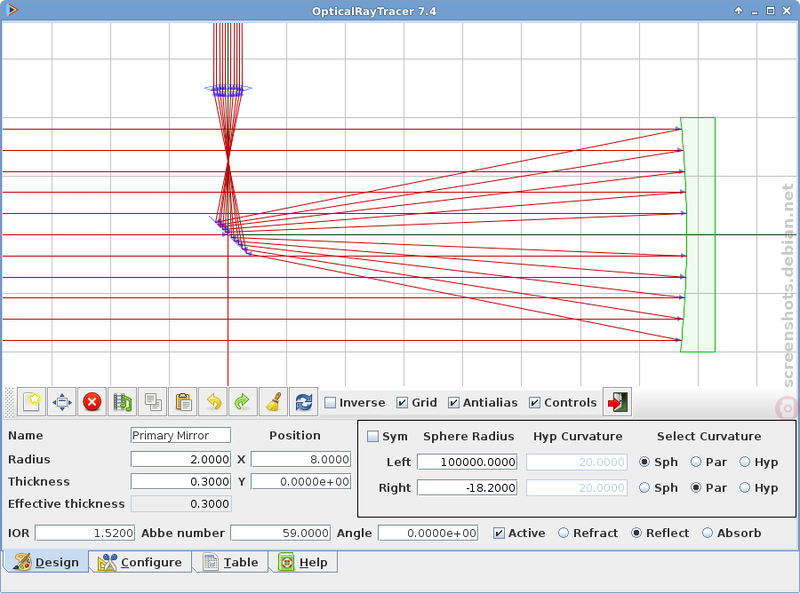
Task: Enable the Inverse checkbox
Action: point(355,403)
